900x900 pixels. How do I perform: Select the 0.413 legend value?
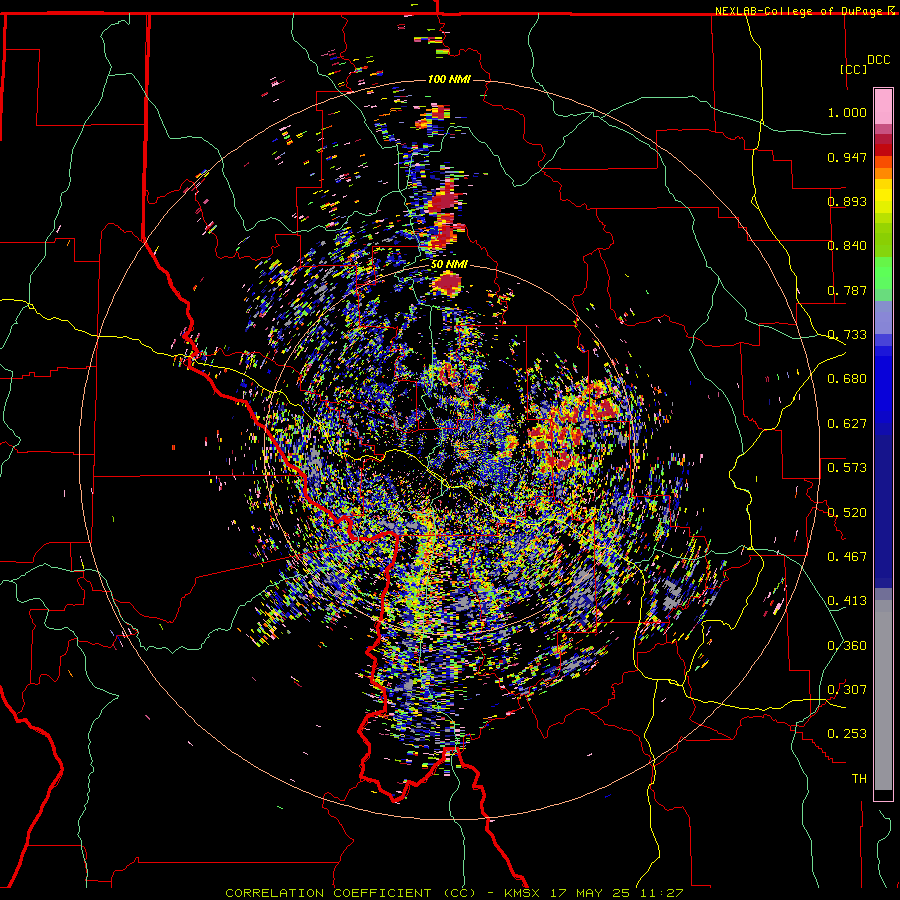[x=847, y=601]
